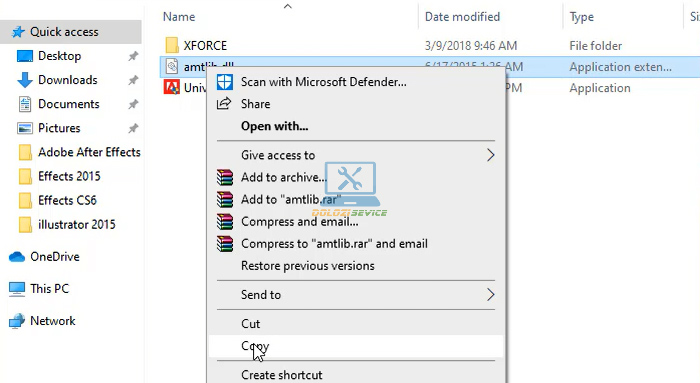Select Network label in navigation pane

pyautogui.click(x=53, y=321)
